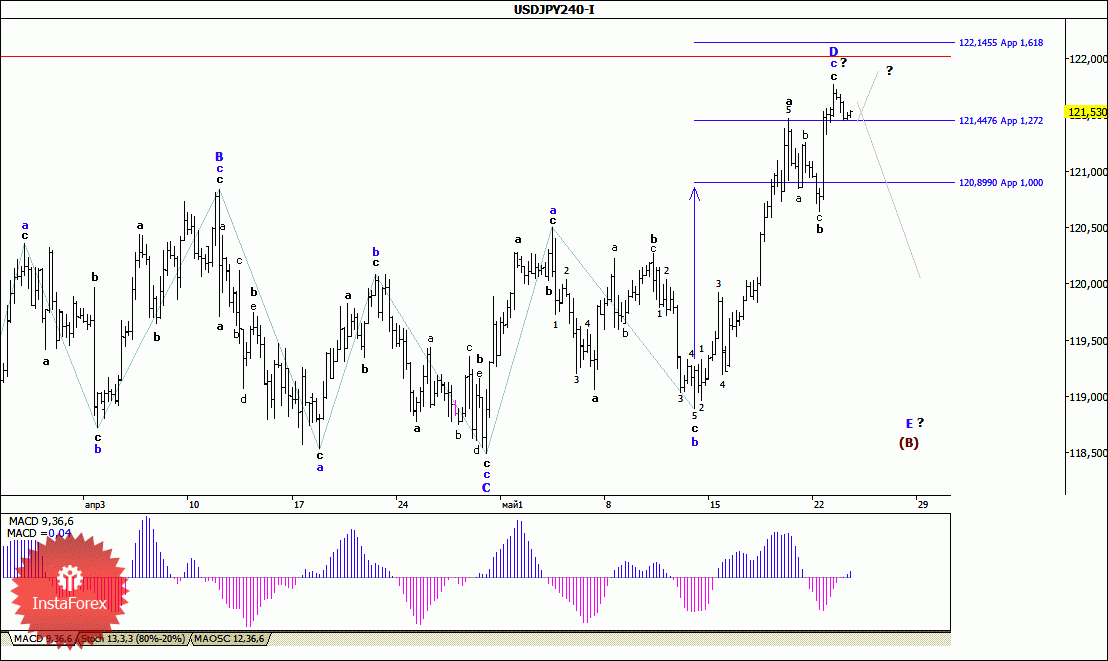The width and height of the screenshot is (1108, 661).
Task: Click the MACD =0,04 value in indicator pane
Action: [x=40, y=533]
